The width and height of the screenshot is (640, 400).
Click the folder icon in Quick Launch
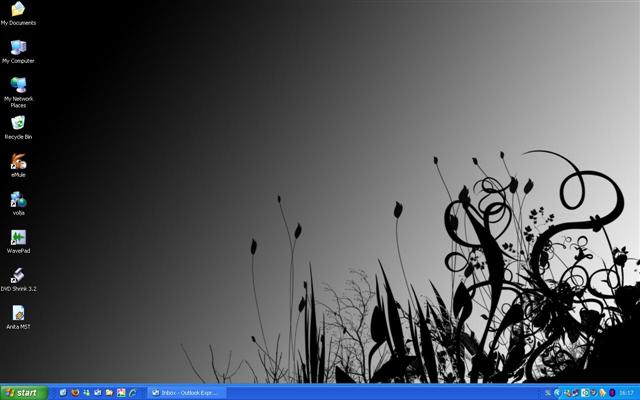(x=109, y=393)
